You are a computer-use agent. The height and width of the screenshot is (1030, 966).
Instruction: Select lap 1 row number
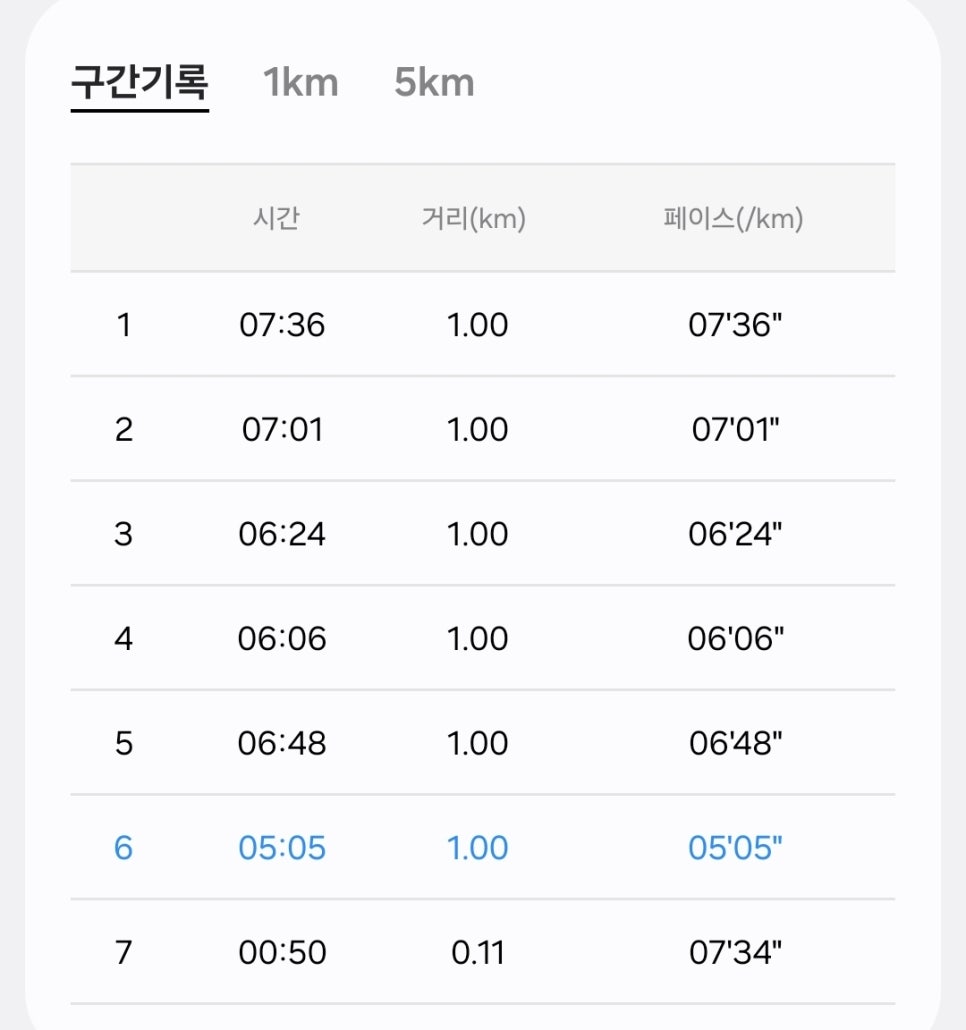[x=123, y=325]
